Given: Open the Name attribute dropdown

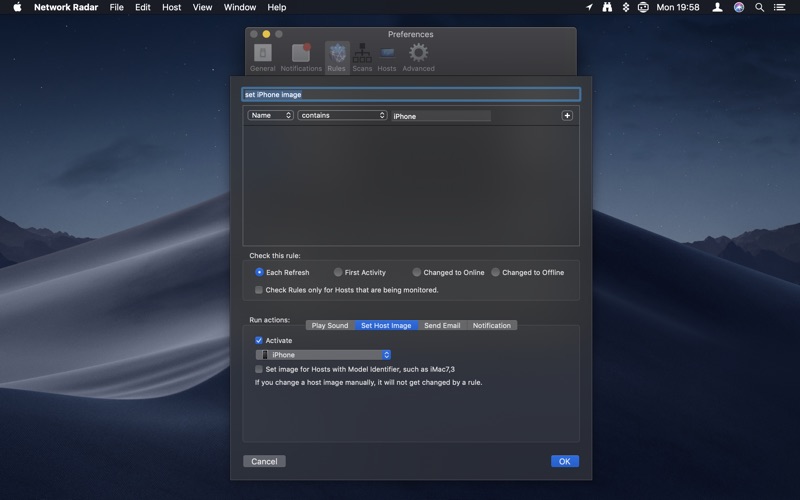Looking at the screenshot, I should (271, 116).
